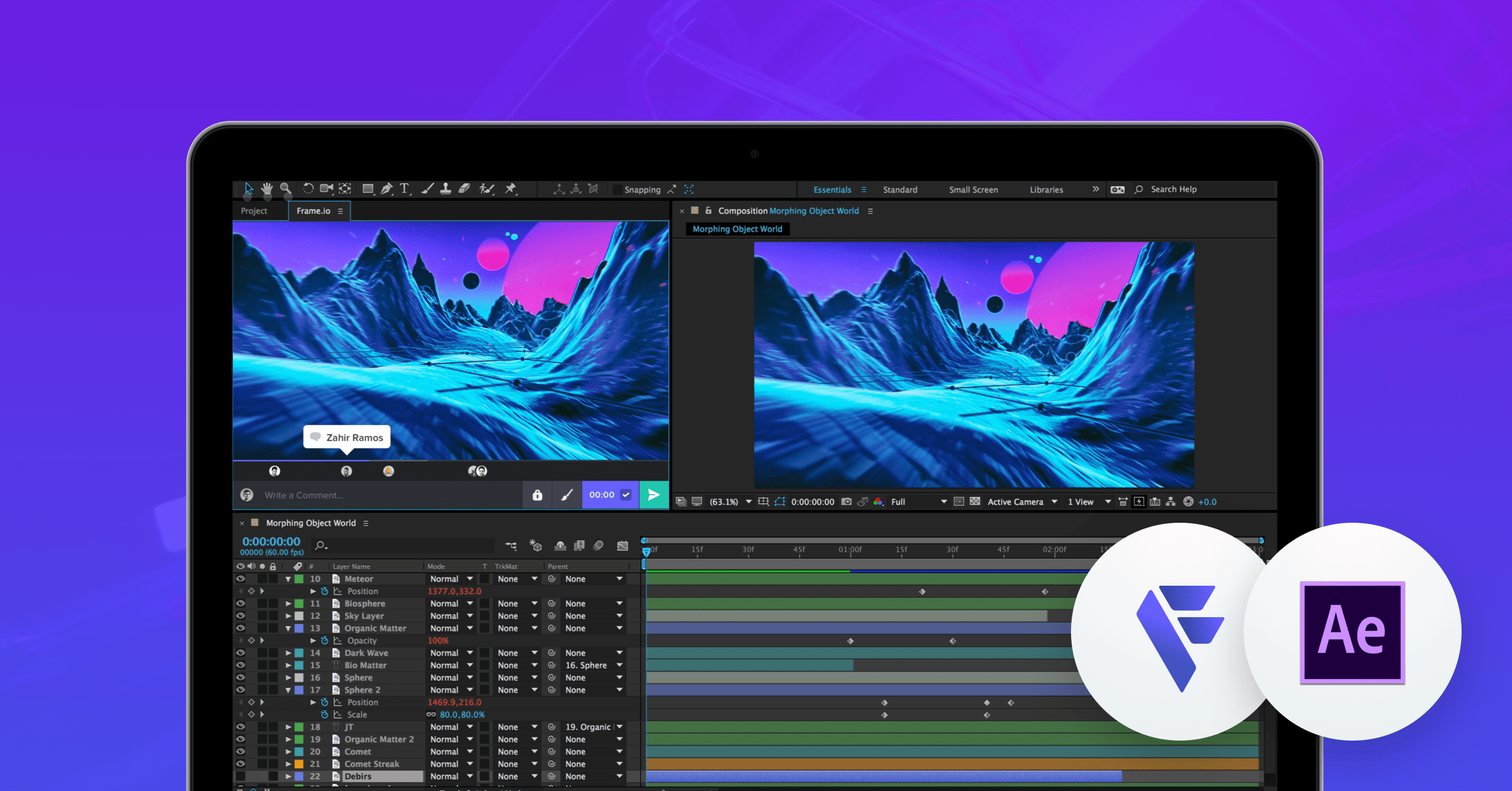Collapse the Meteor layer disclosure triangle
The image size is (1512, 791).
289,579
